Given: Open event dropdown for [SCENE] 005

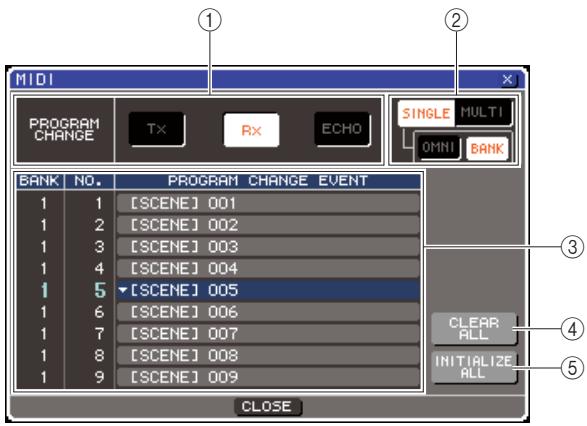Looking at the screenshot, I should click(123, 290).
